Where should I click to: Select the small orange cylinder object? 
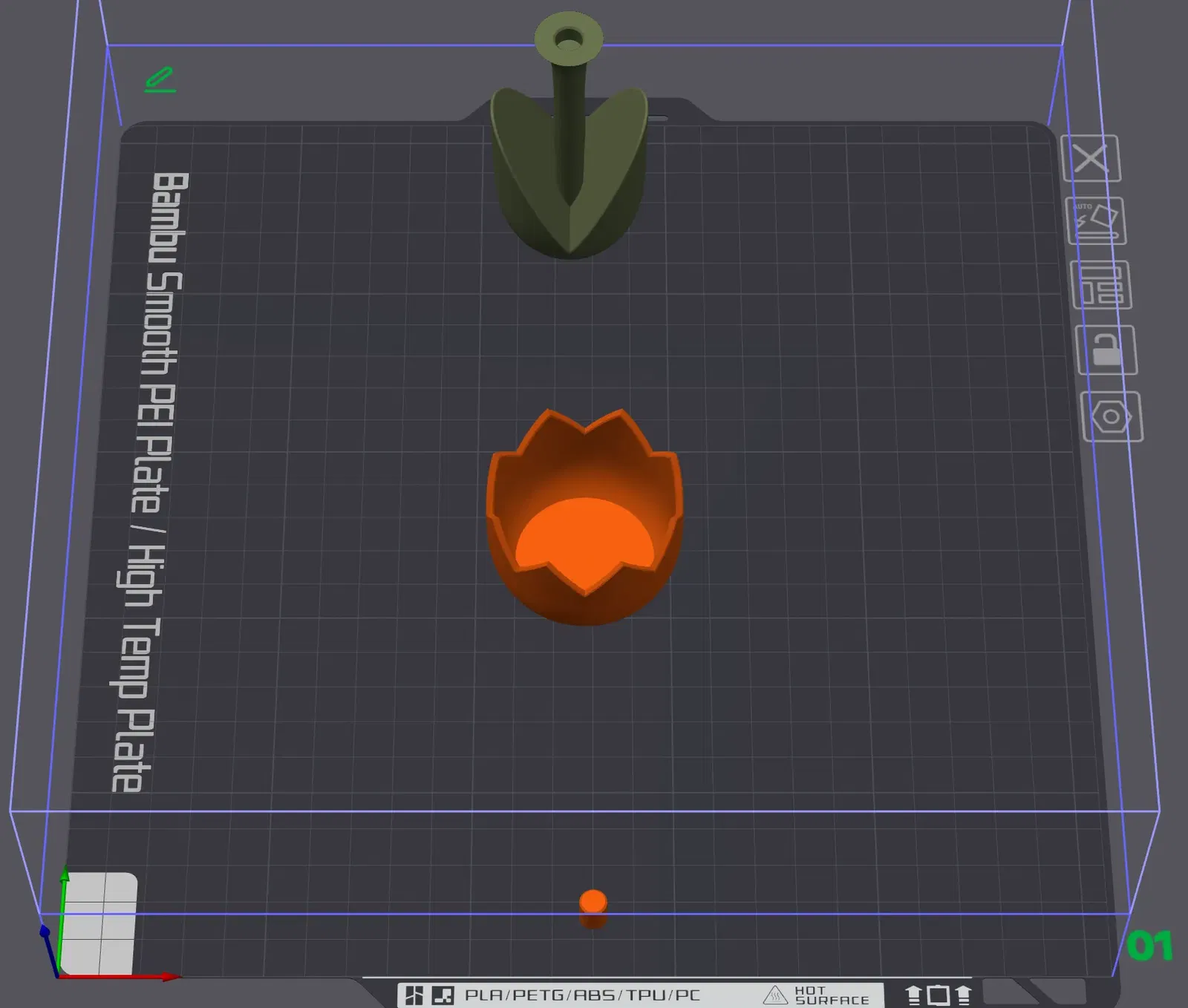[x=593, y=909]
